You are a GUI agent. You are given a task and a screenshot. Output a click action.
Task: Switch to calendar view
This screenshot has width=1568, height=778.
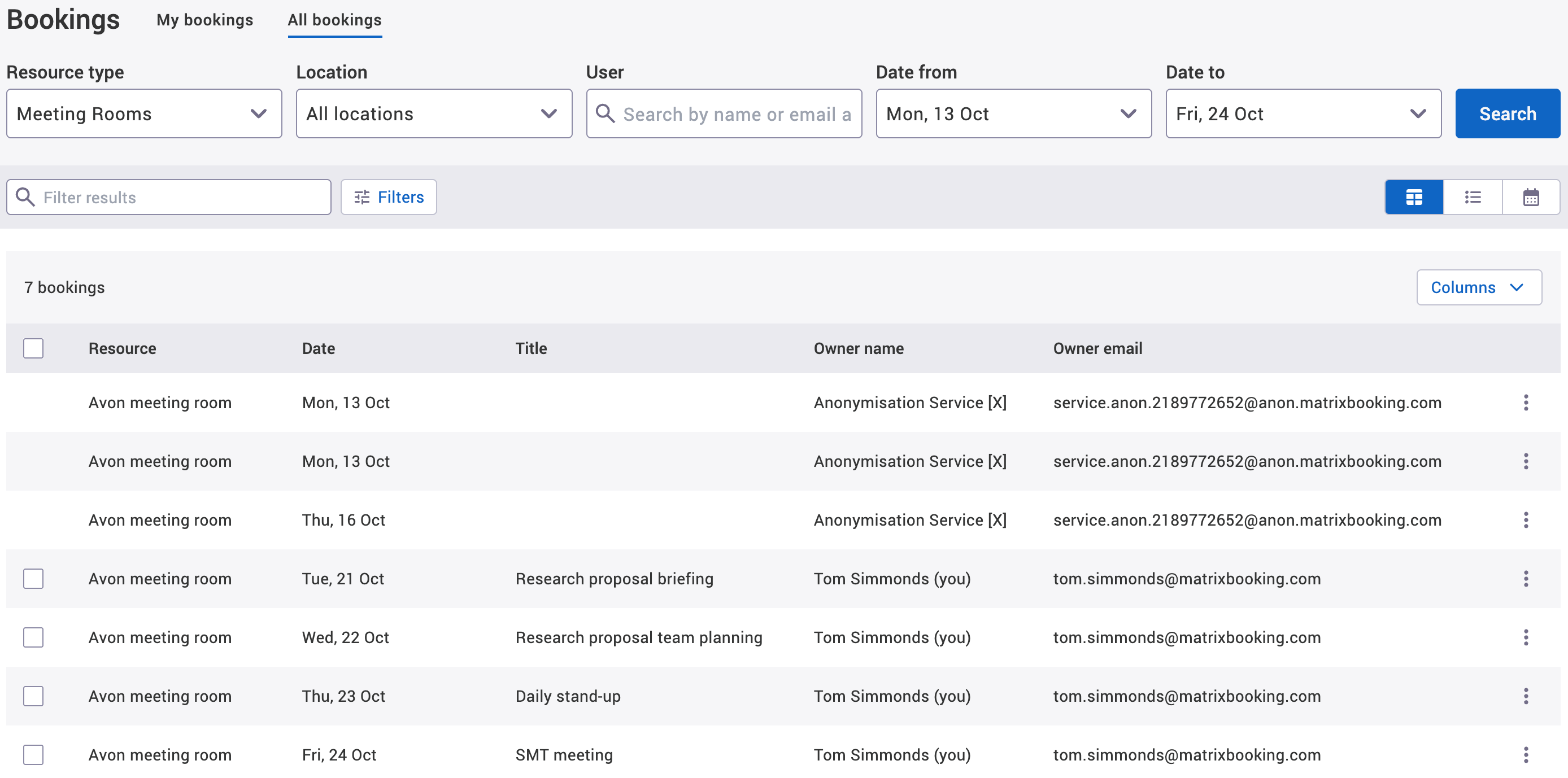point(1531,197)
